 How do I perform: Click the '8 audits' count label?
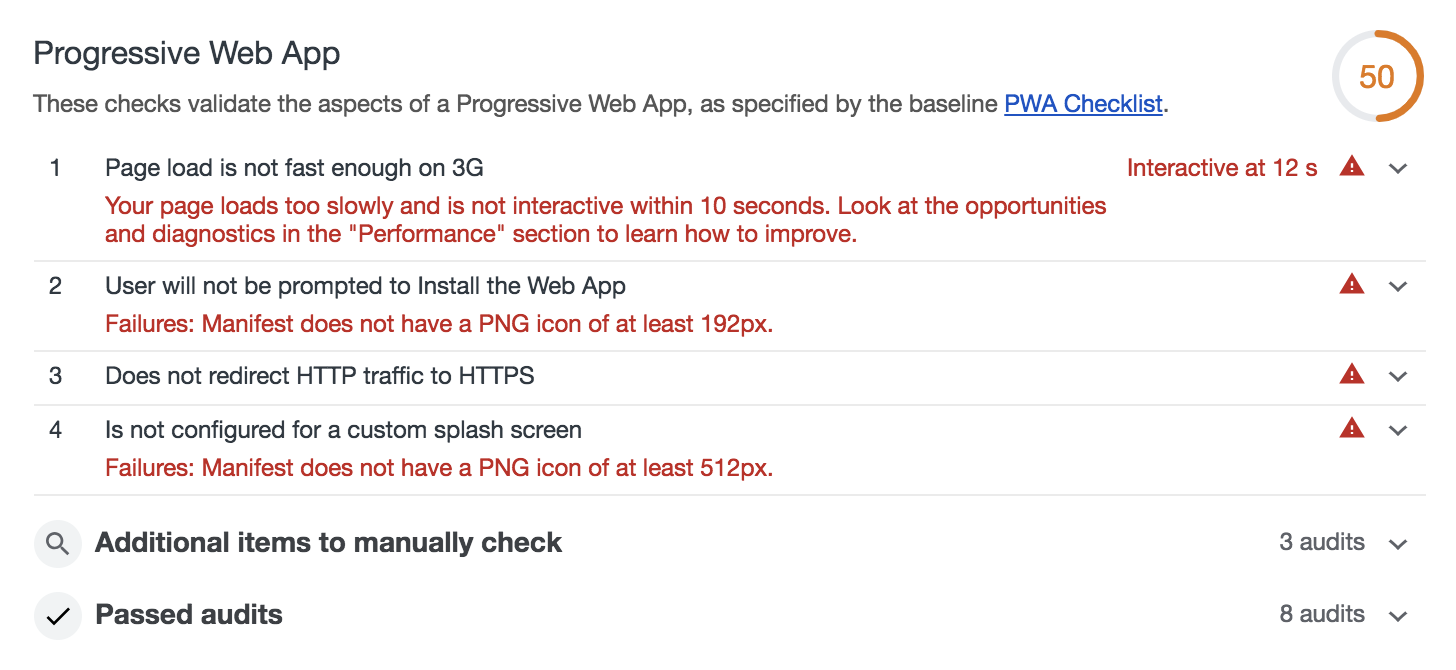(1322, 614)
